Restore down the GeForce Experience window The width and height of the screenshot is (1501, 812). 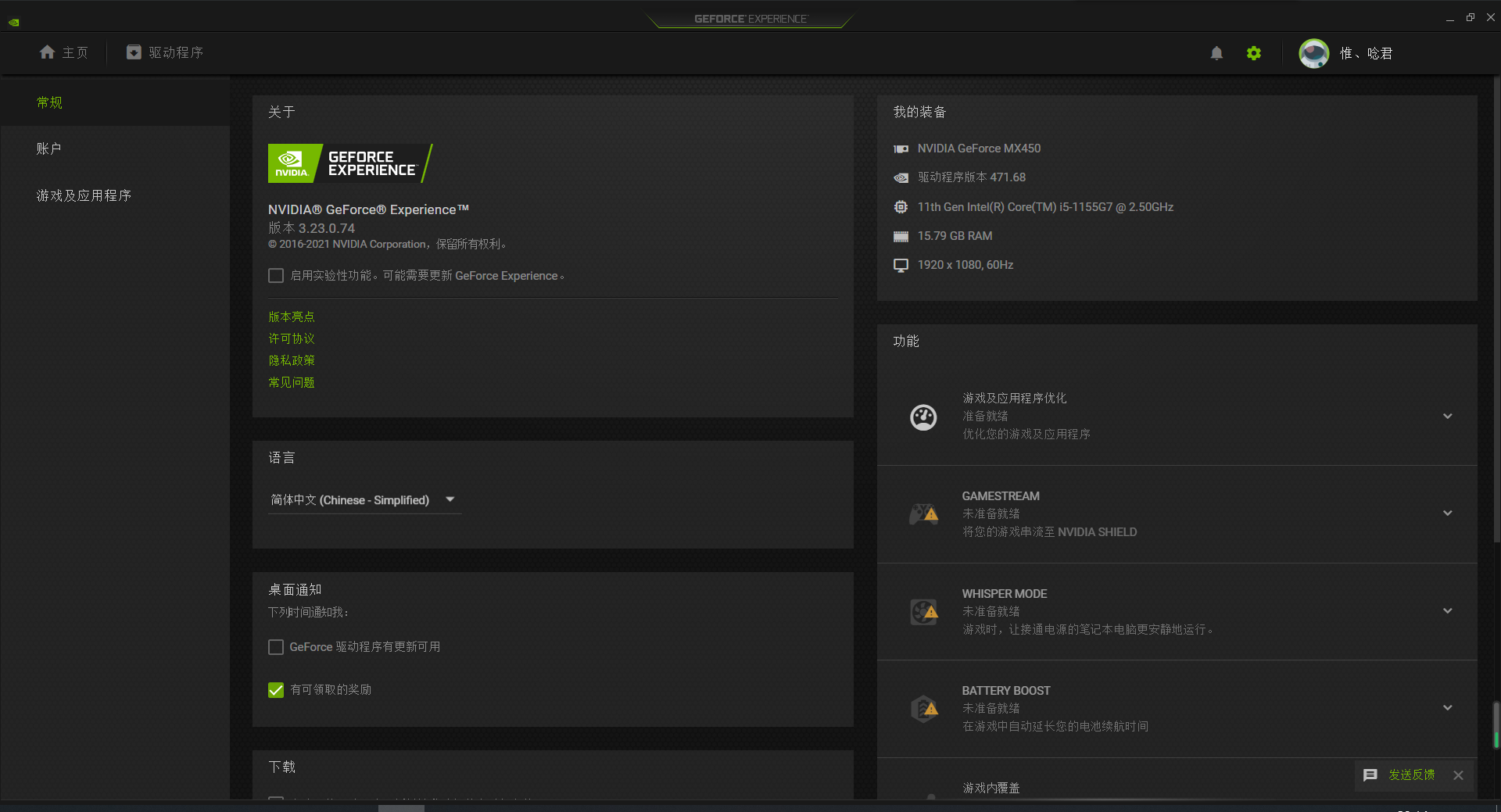point(1471,17)
